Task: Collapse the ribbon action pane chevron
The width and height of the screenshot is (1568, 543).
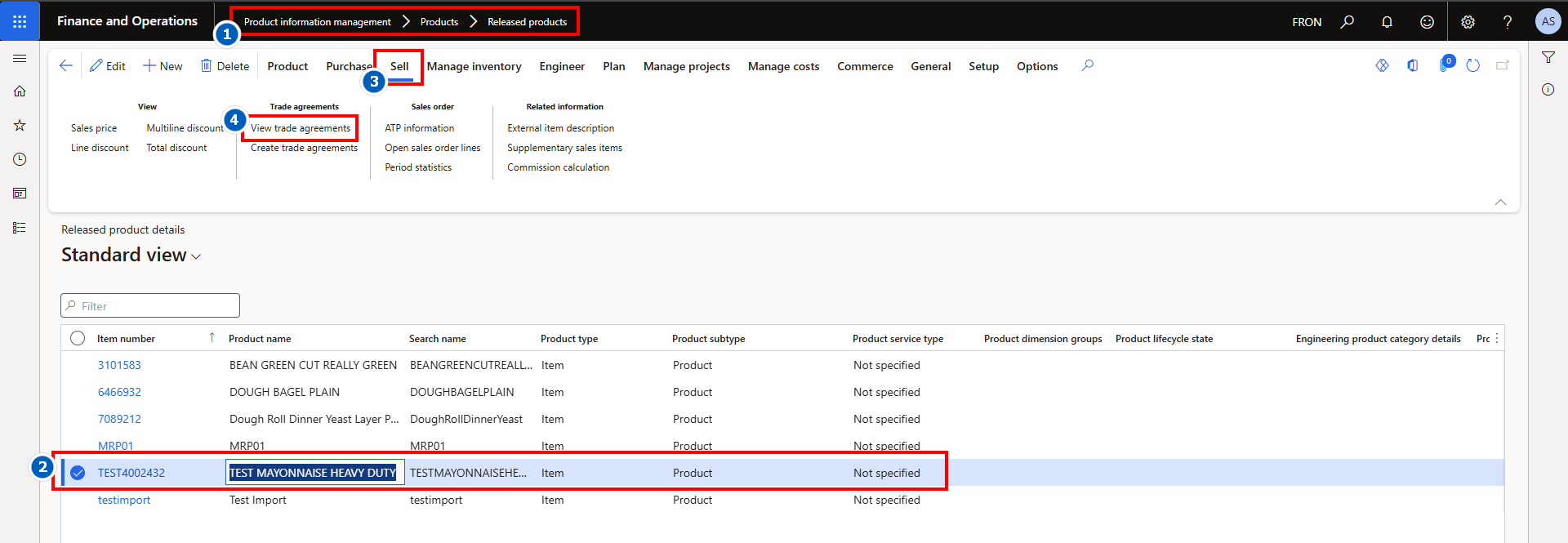Action: (1500, 203)
